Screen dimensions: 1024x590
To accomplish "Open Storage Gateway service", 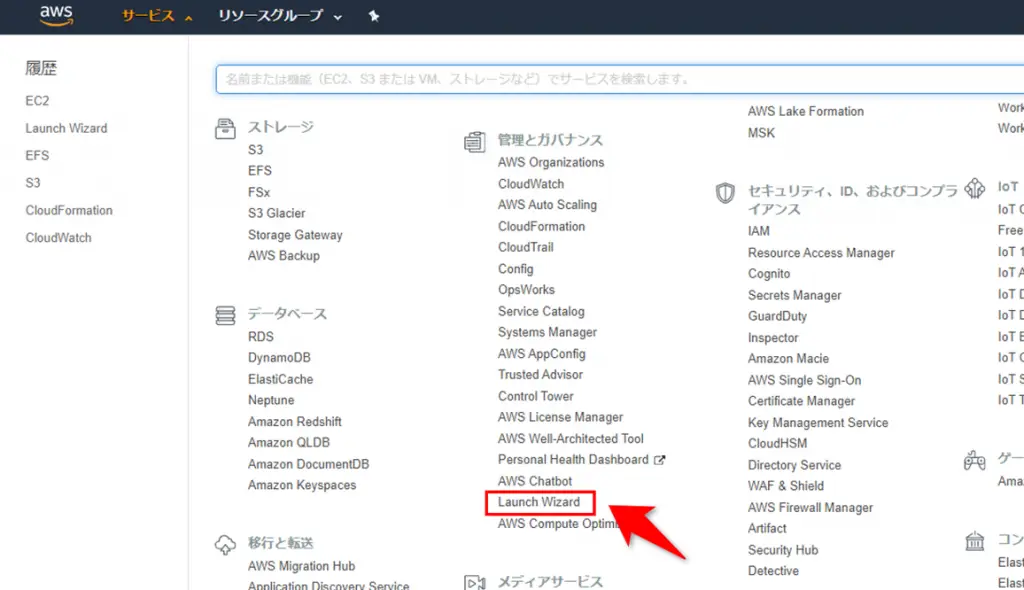I will point(295,235).
